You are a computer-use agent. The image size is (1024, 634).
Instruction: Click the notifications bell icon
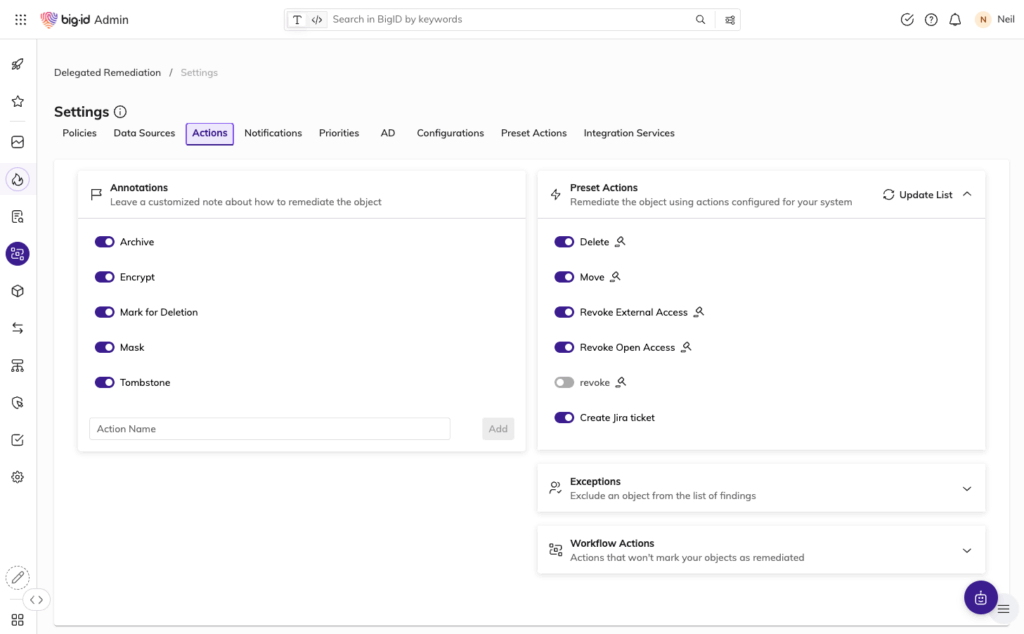click(x=955, y=20)
